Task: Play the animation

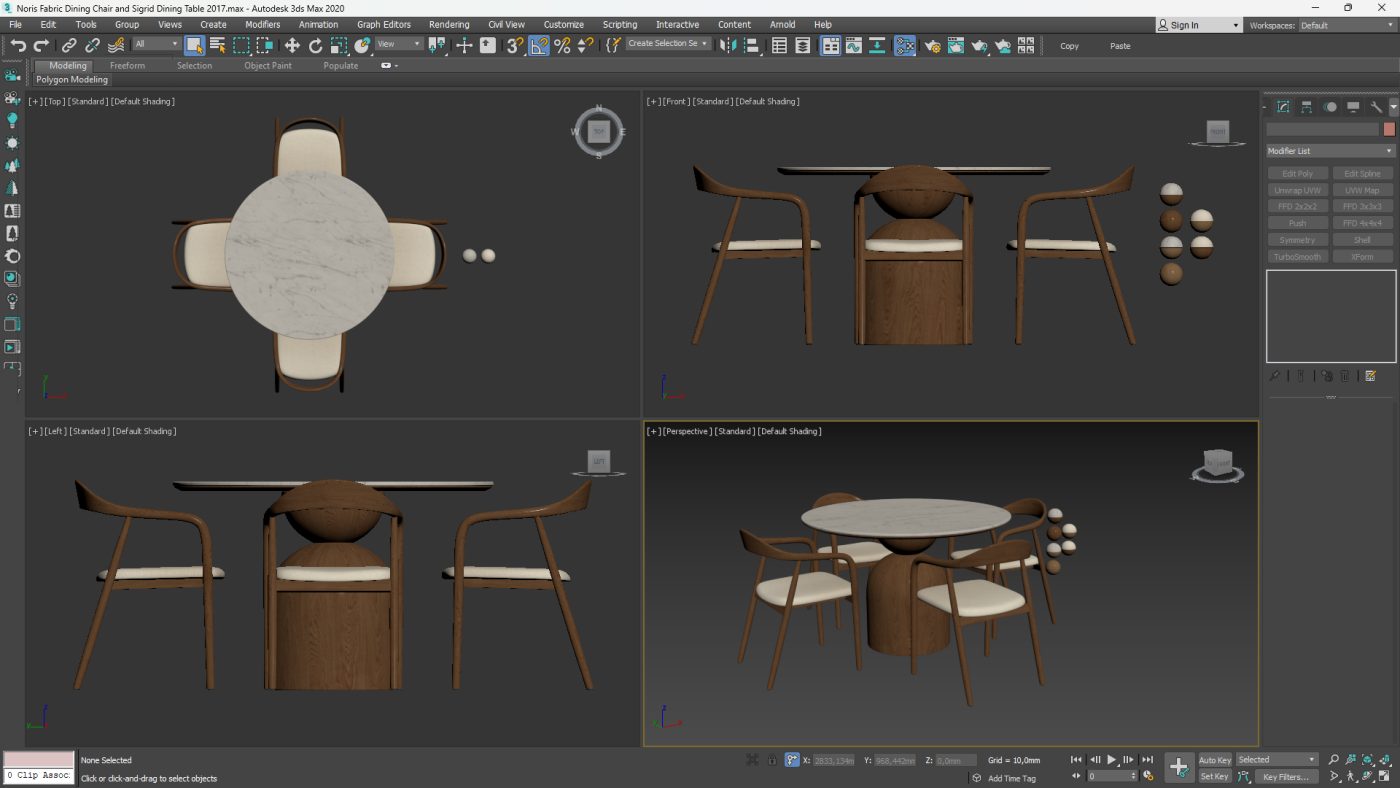Action: (1111, 760)
